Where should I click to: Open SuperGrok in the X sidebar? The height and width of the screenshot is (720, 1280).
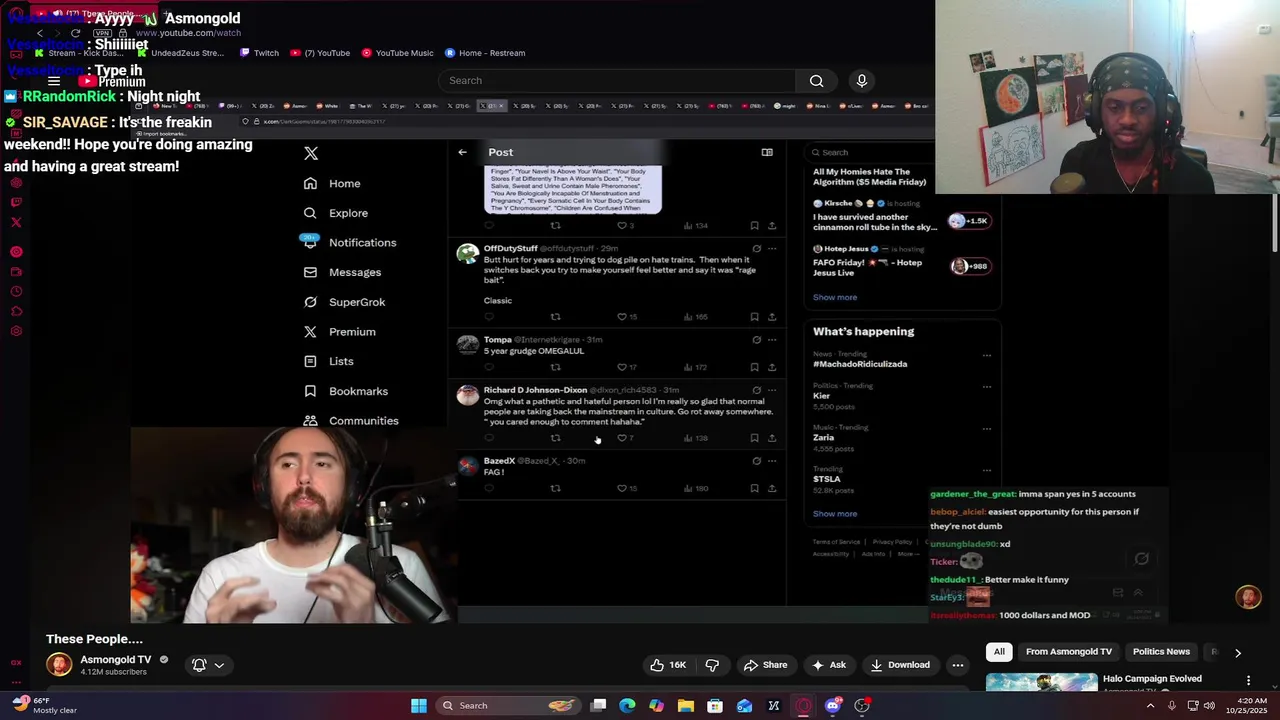344,302
